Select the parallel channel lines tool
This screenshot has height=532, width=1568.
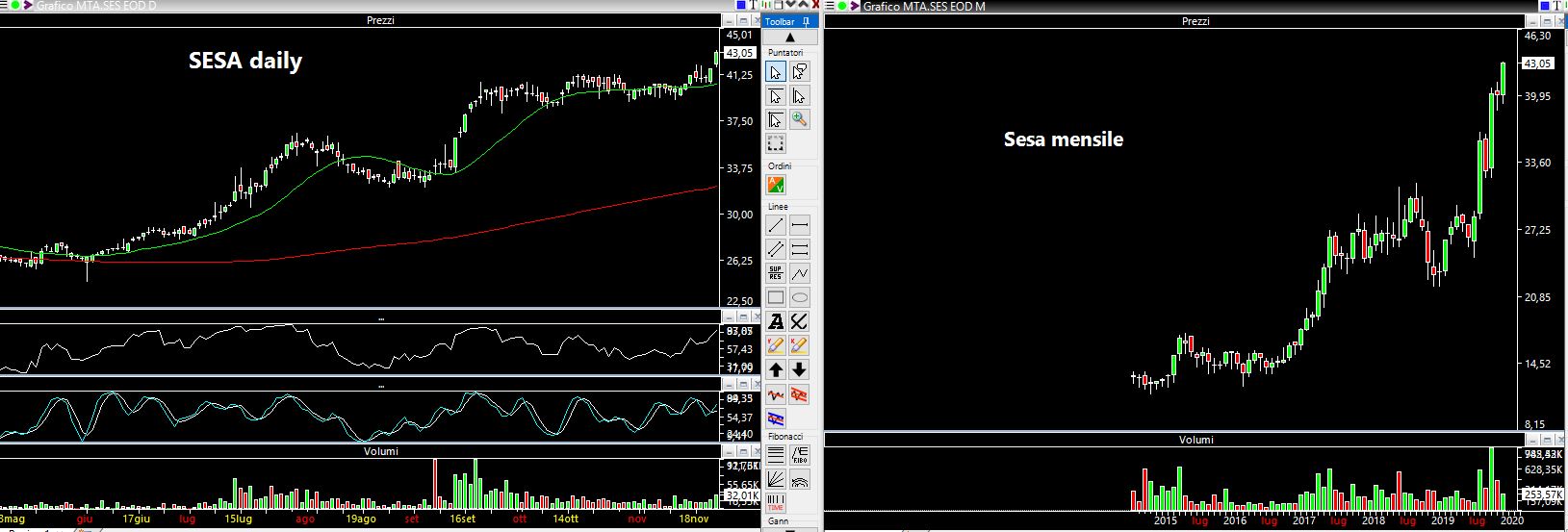[x=776, y=249]
